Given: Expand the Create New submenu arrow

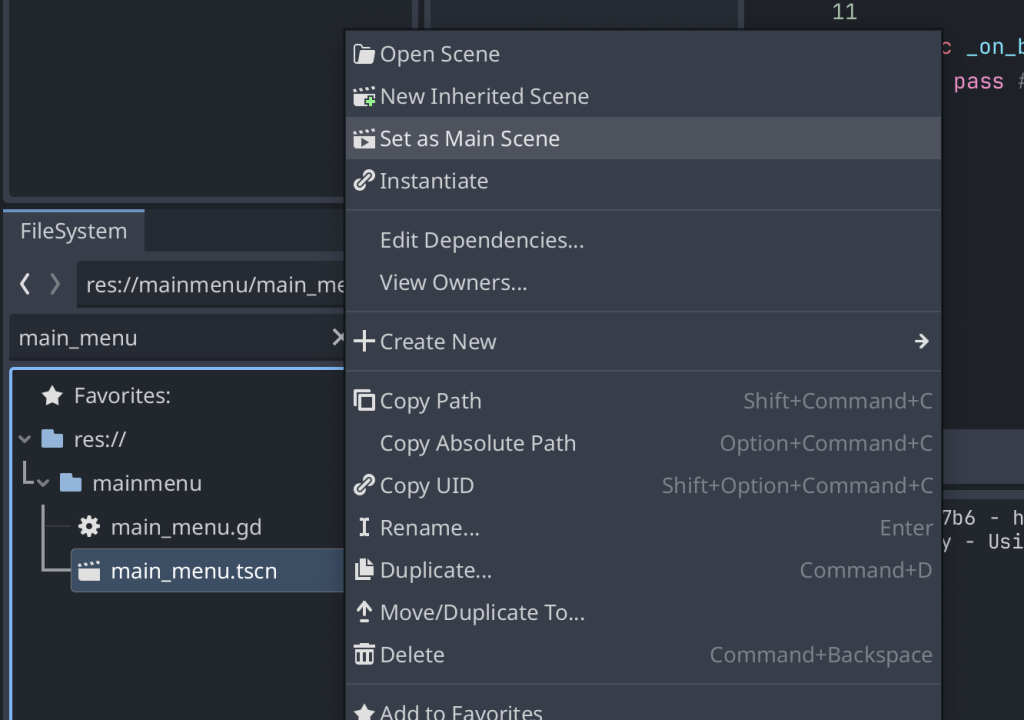Looking at the screenshot, I should (x=921, y=342).
